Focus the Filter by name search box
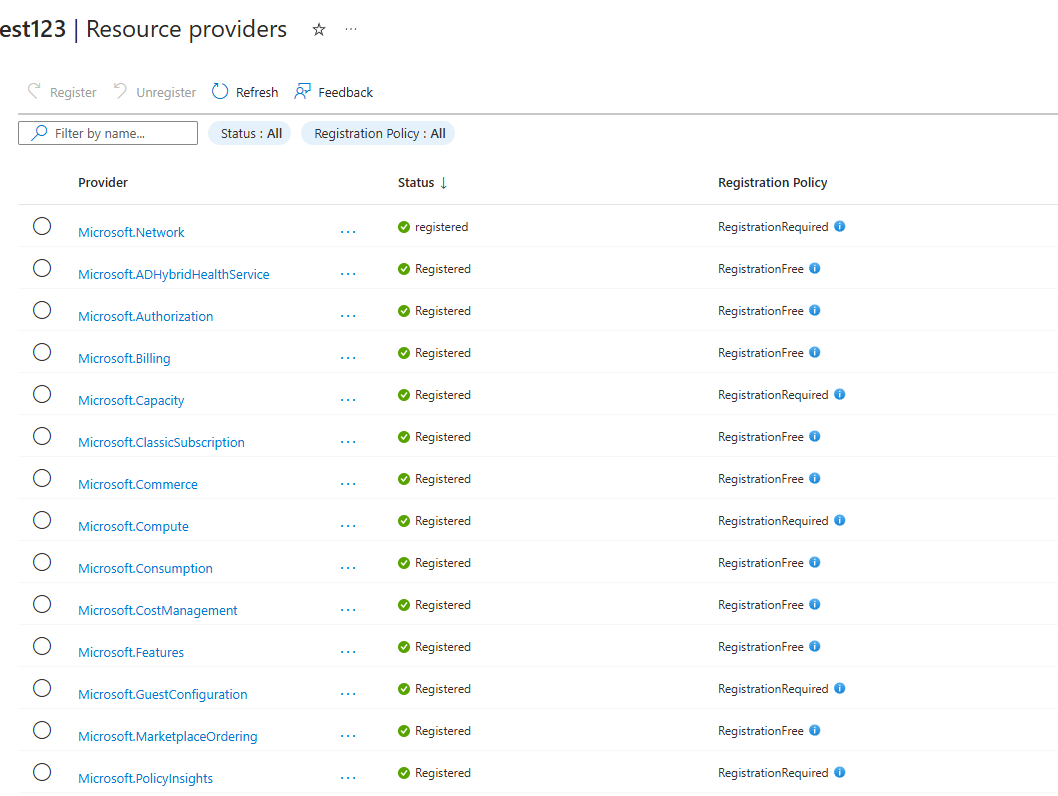This screenshot has width=1058, height=796. (108, 134)
